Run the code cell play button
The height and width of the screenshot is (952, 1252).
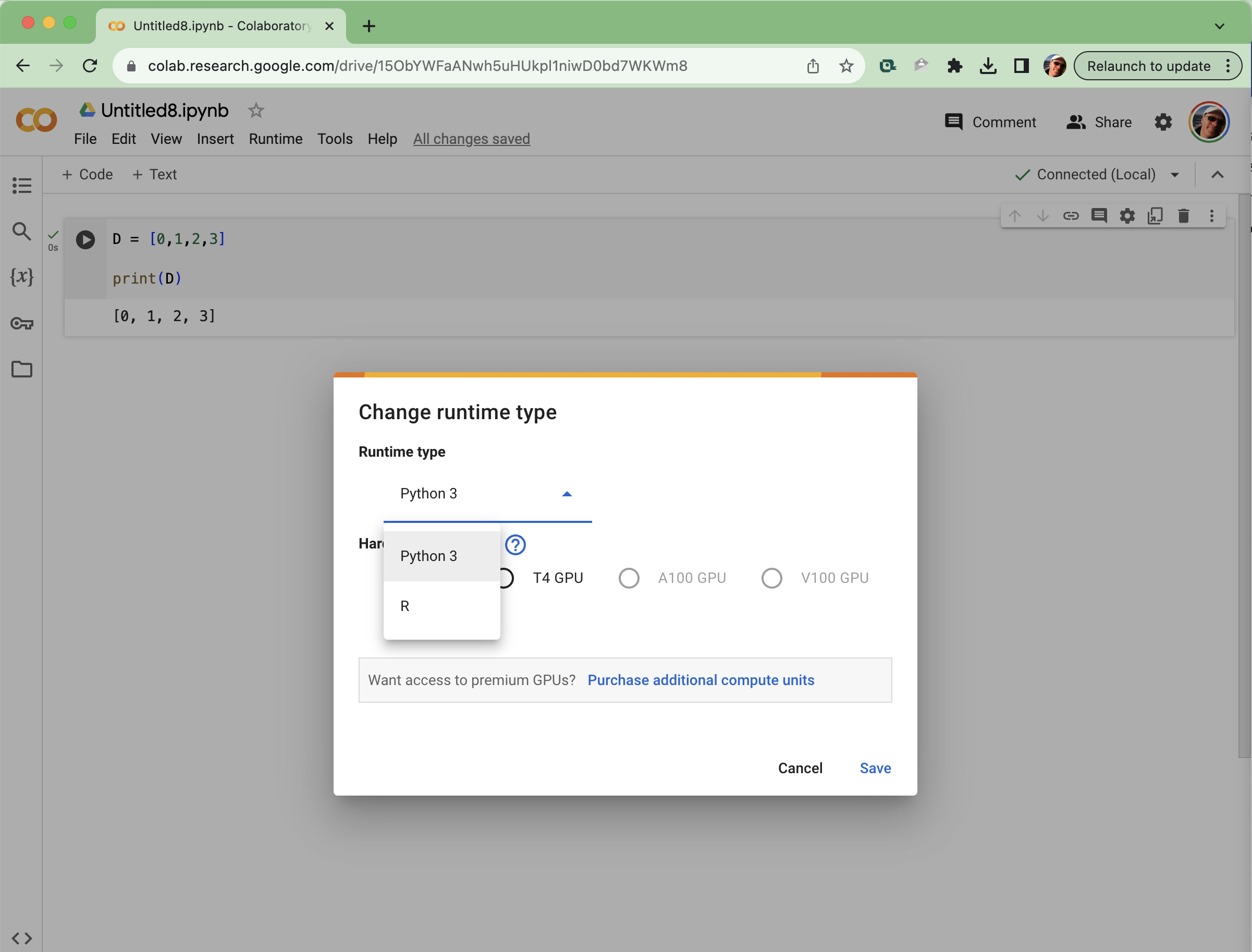tap(85, 240)
